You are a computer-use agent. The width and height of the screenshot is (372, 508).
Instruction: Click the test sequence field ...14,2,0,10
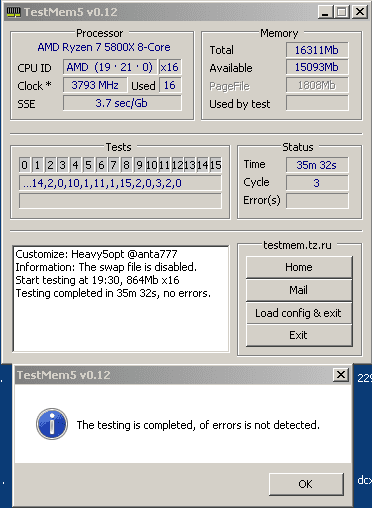[120, 183]
